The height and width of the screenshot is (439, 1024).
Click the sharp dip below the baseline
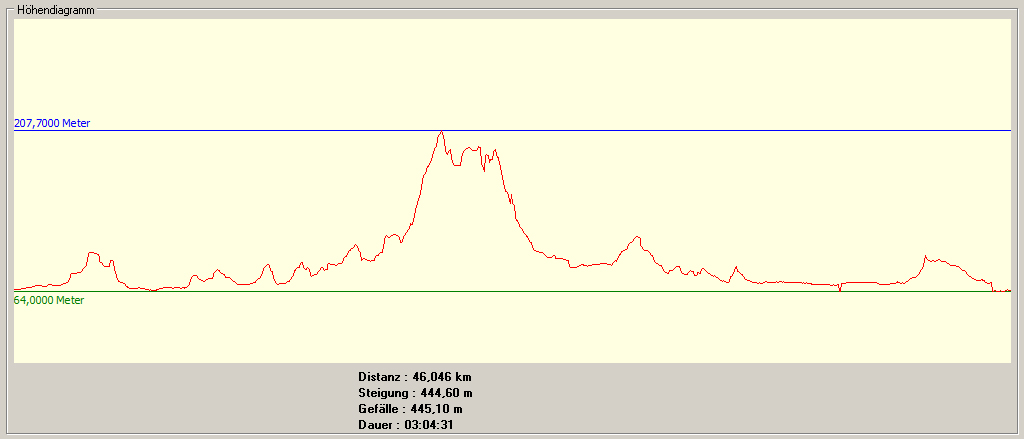[839, 289]
